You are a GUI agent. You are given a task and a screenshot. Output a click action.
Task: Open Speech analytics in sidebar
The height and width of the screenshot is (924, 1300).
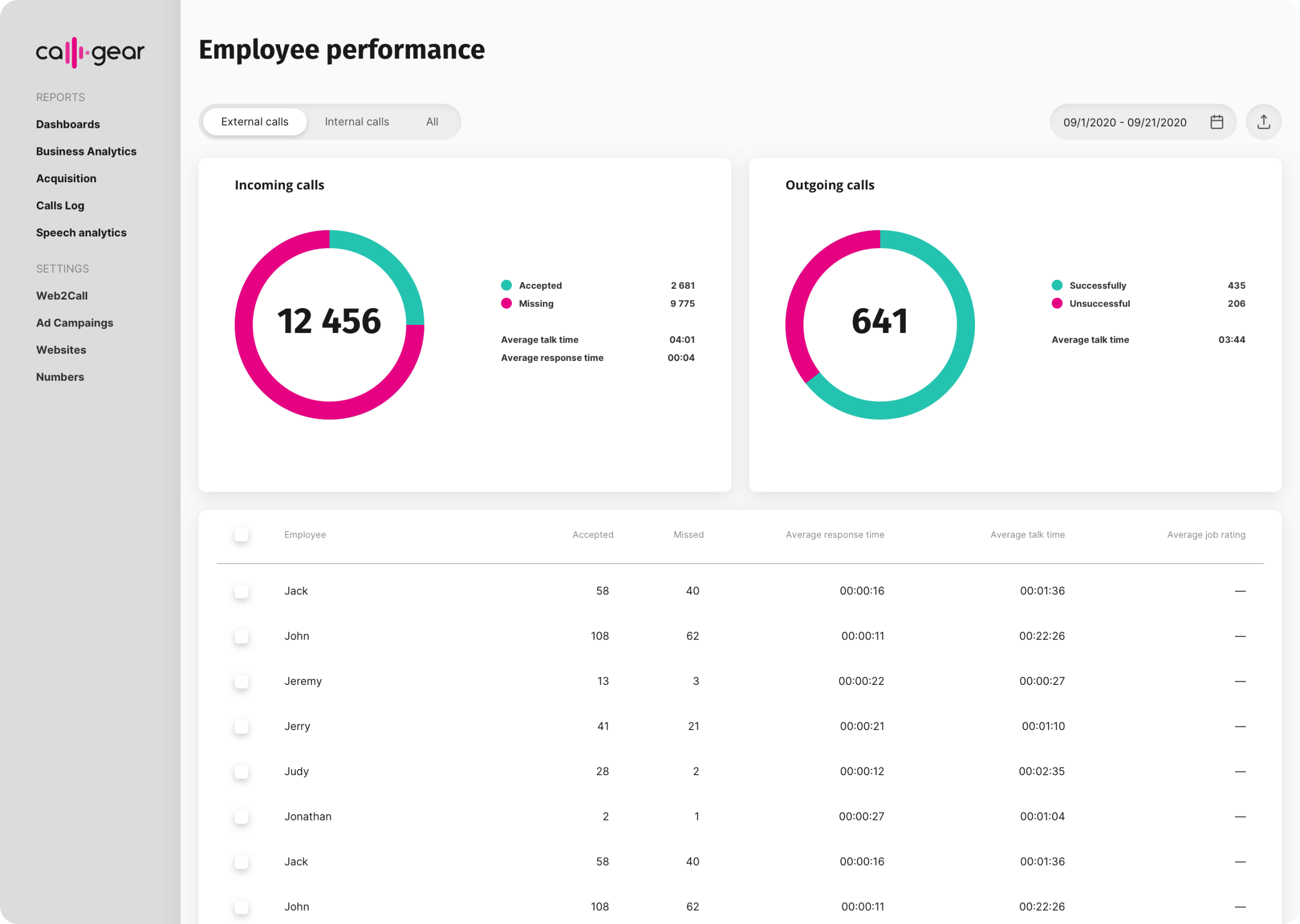[81, 233]
